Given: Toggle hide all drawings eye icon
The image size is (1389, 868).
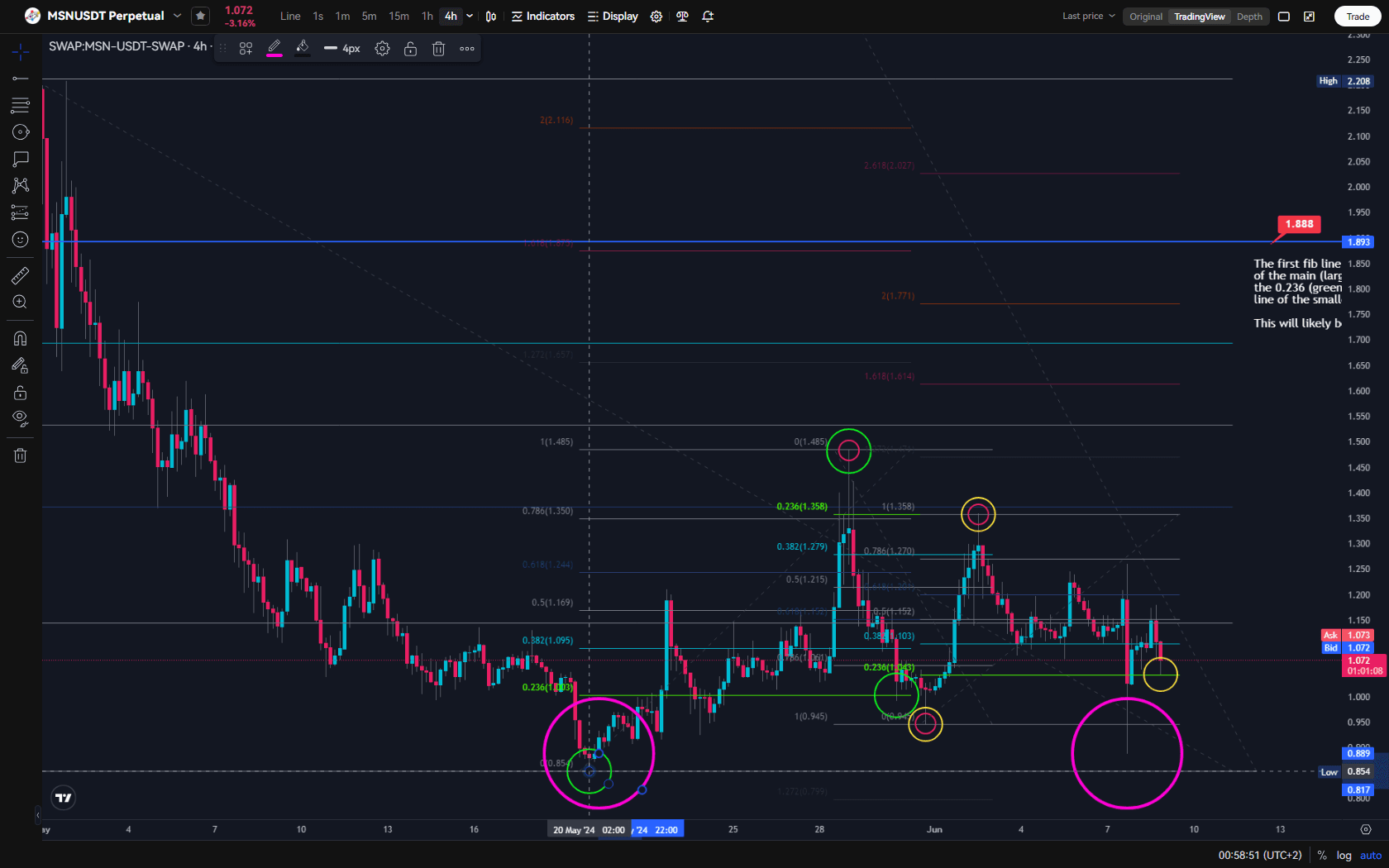Looking at the screenshot, I should pos(21,418).
